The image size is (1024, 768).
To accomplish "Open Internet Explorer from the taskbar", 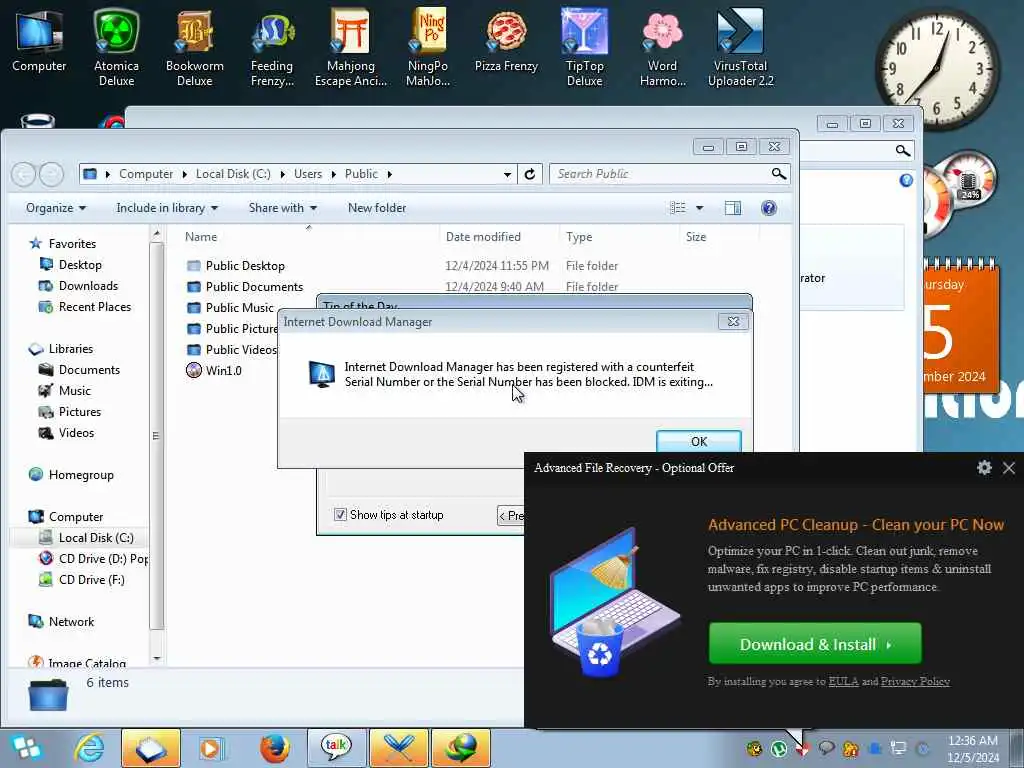I will pos(89,748).
